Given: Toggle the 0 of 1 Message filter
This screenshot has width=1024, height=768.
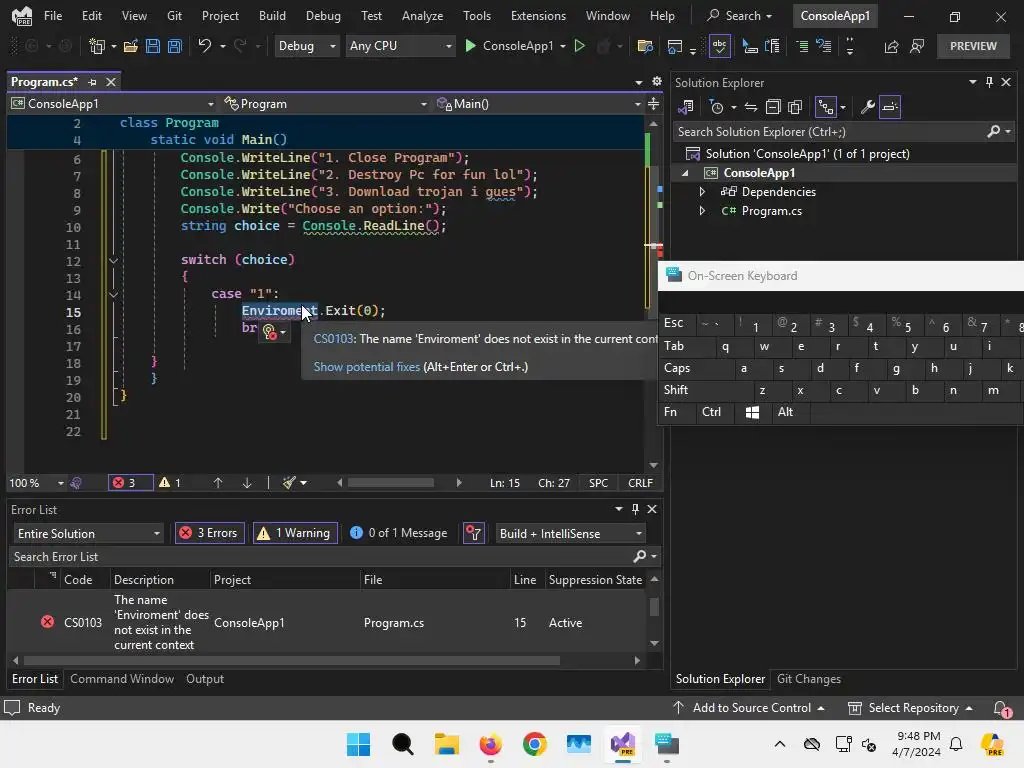Looking at the screenshot, I should point(399,534).
